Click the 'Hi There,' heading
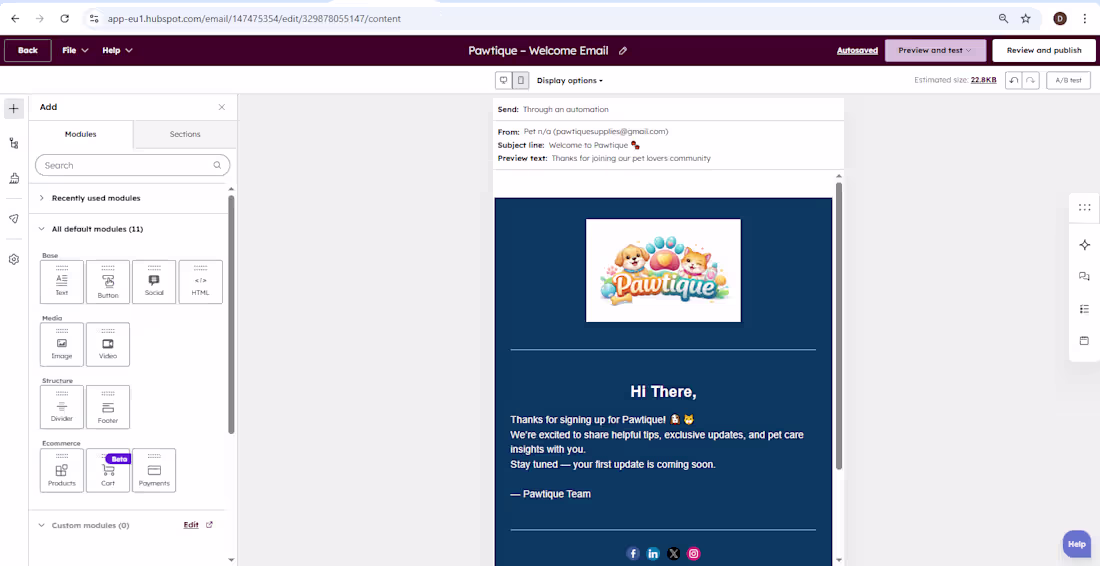1100x566 pixels. 663,392
